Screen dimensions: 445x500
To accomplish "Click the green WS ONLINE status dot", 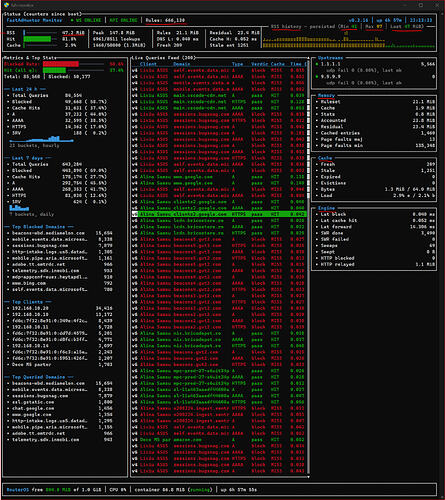I will 72,20.
